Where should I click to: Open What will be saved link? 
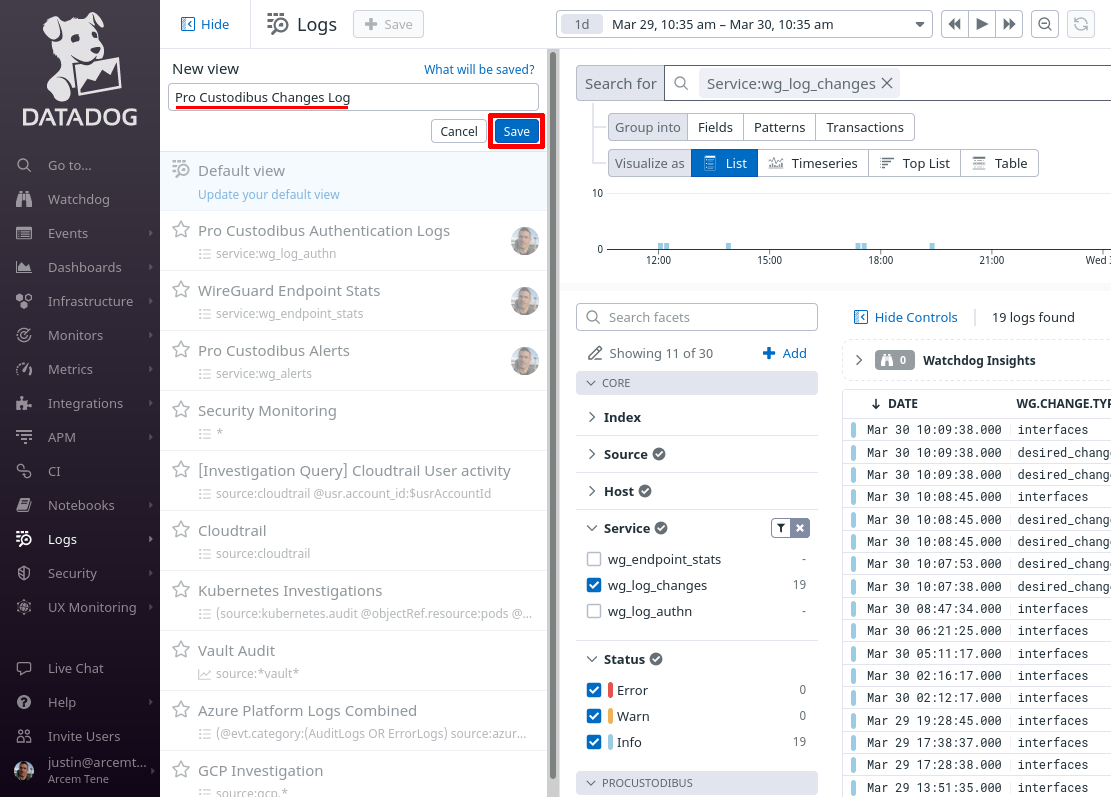tap(479, 69)
